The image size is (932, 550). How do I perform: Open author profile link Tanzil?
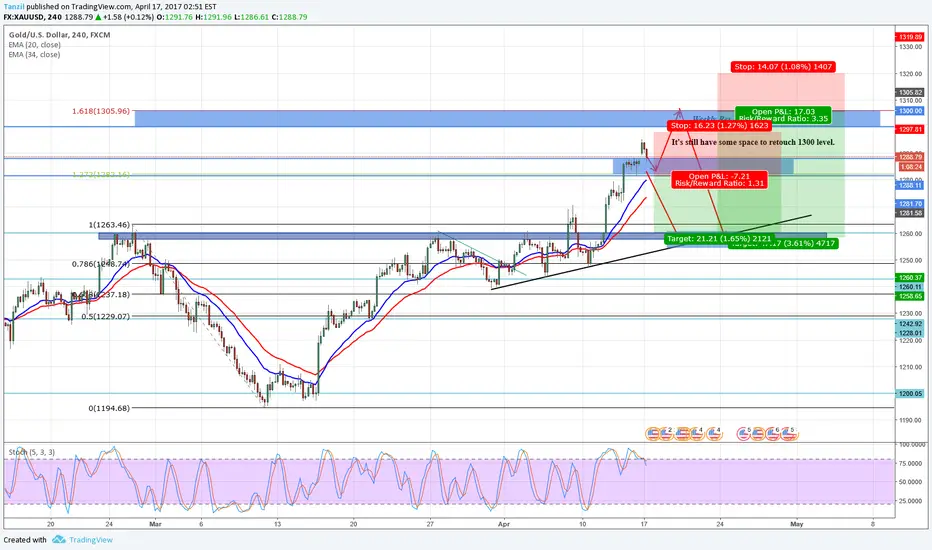click(14, 7)
